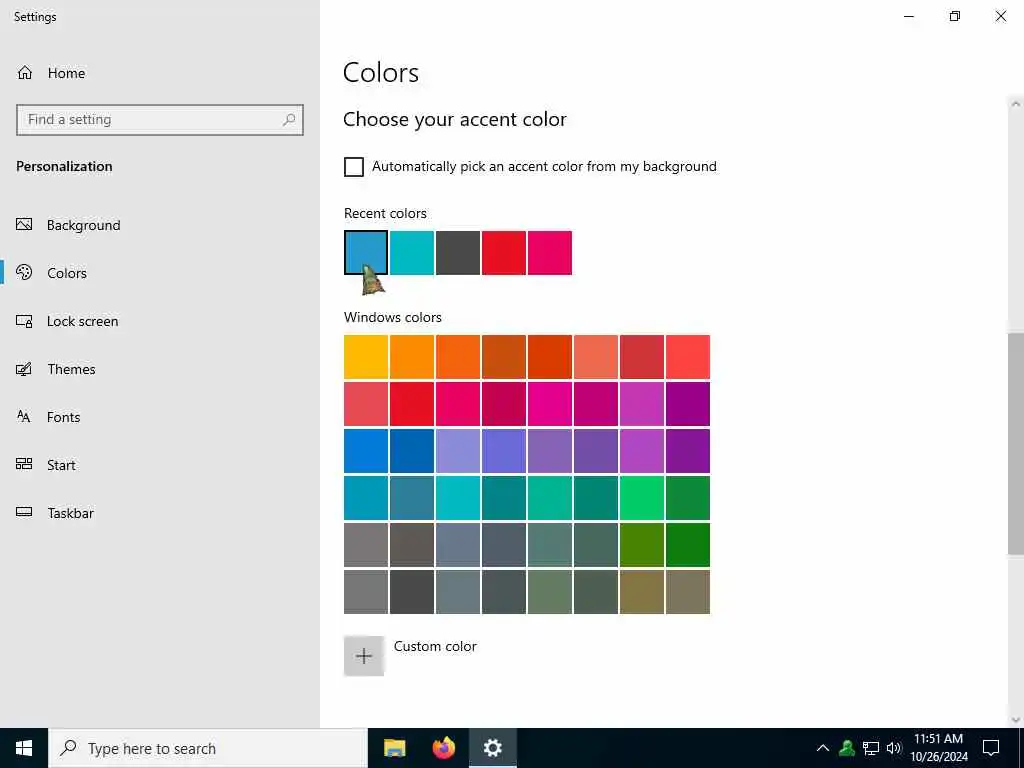This screenshot has width=1024, height=768.
Task: Click the Windows colors label
Action: click(x=392, y=317)
